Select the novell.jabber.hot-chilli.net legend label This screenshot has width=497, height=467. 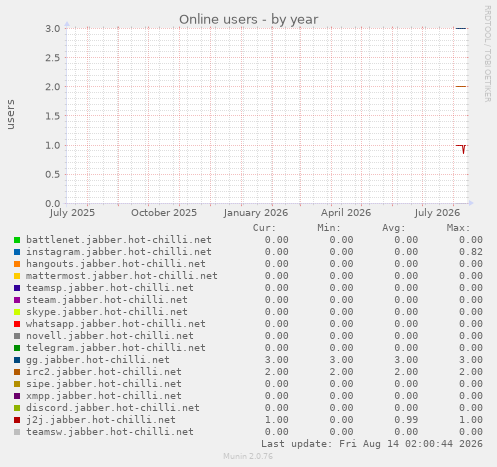[110, 336]
